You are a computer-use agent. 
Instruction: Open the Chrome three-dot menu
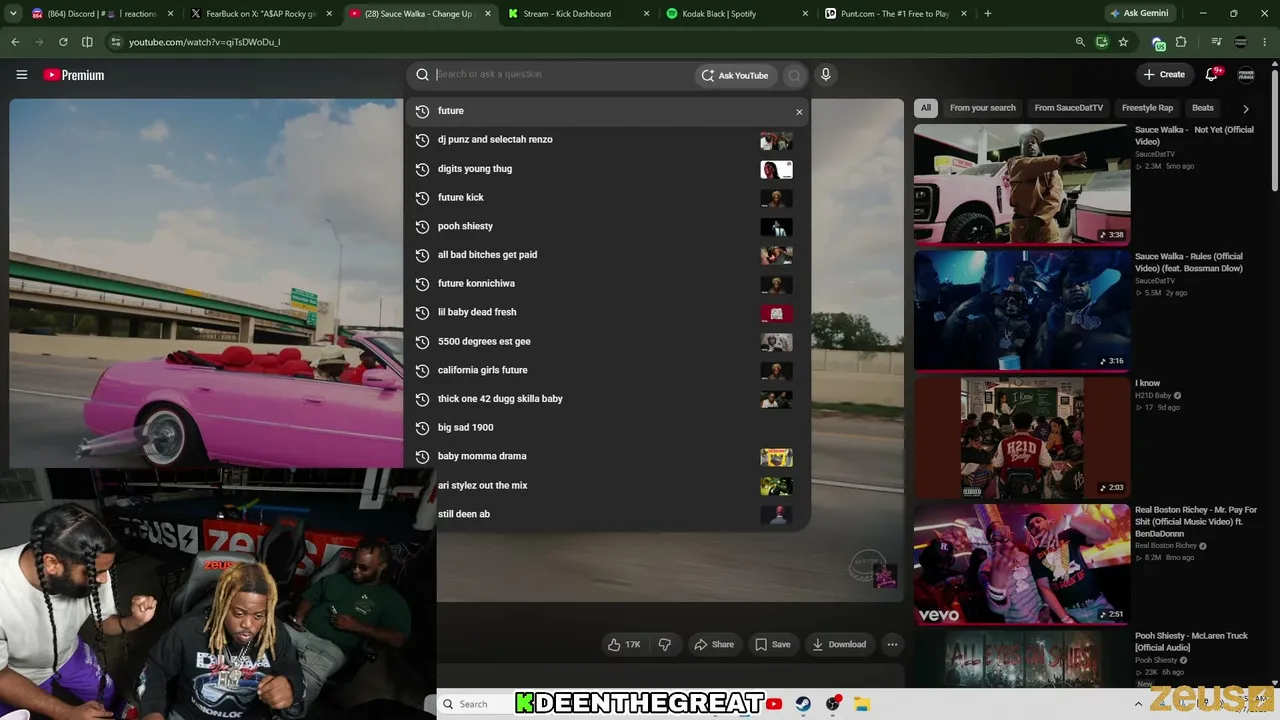[x=1265, y=42]
